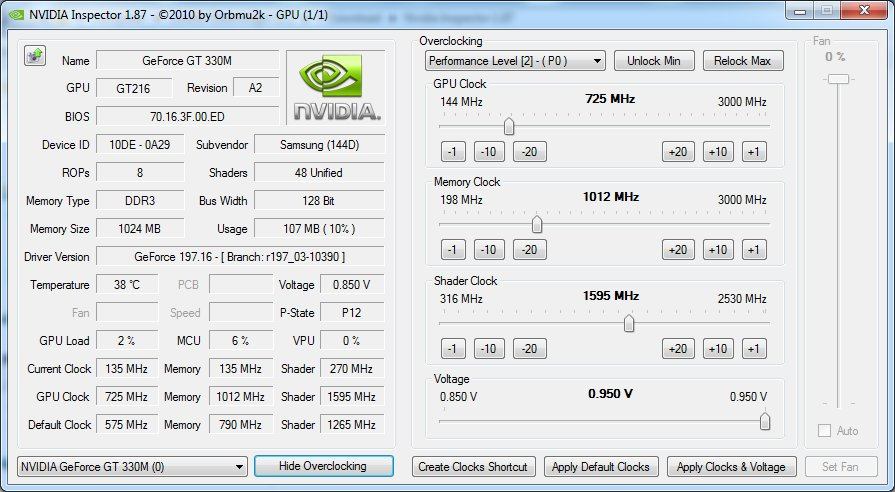Image resolution: width=895 pixels, height=492 pixels.
Task: Click the NVIDIA Inspector title bar icon
Action: pyautogui.click(x=17, y=15)
